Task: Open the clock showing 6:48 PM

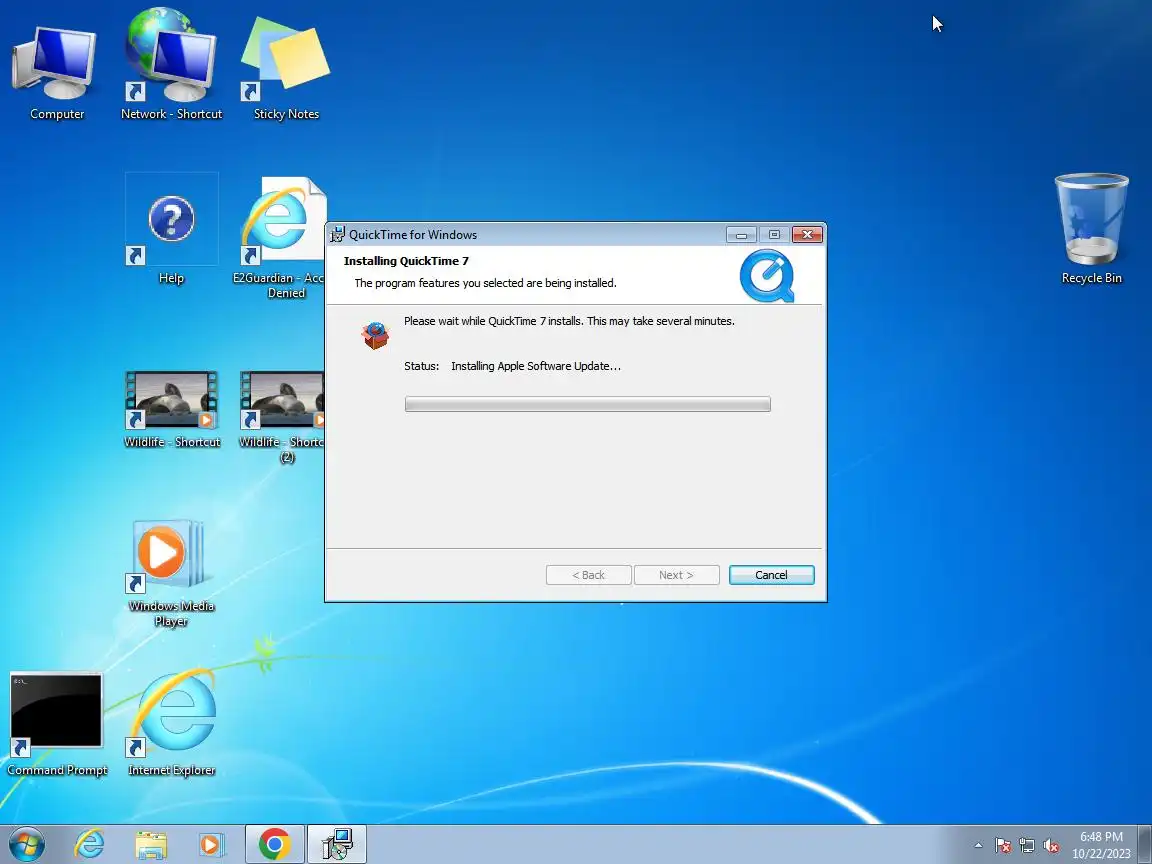Action: click(1101, 845)
